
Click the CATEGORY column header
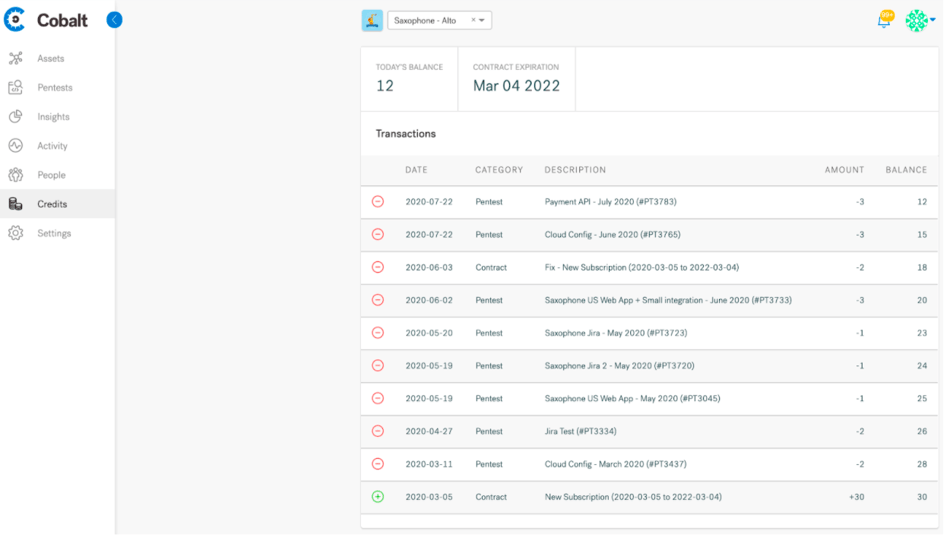coord(499,170)
